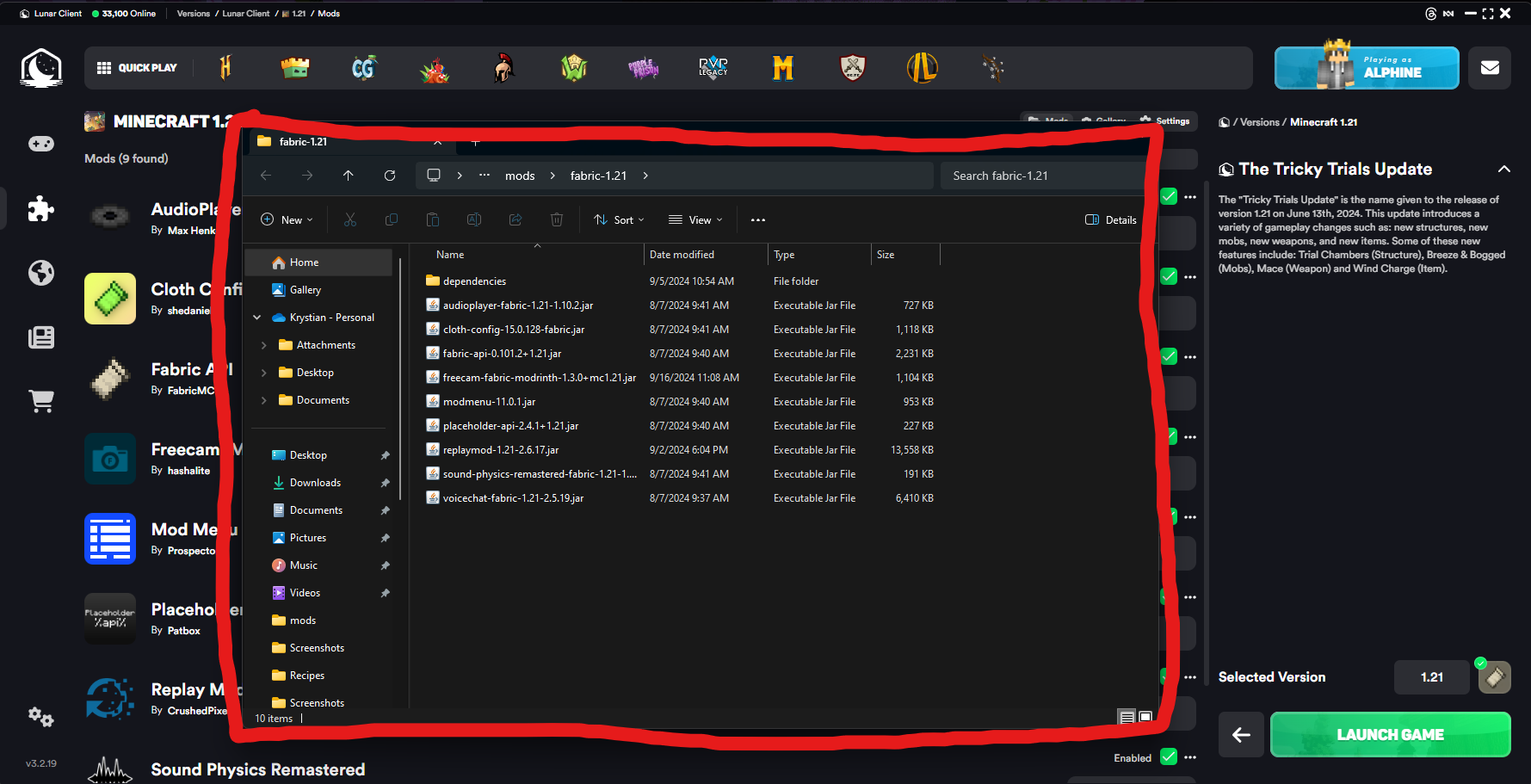Toggle the enabled checkbox for Fabric API mod
Screen dimensions: 1531x784
1169,356
